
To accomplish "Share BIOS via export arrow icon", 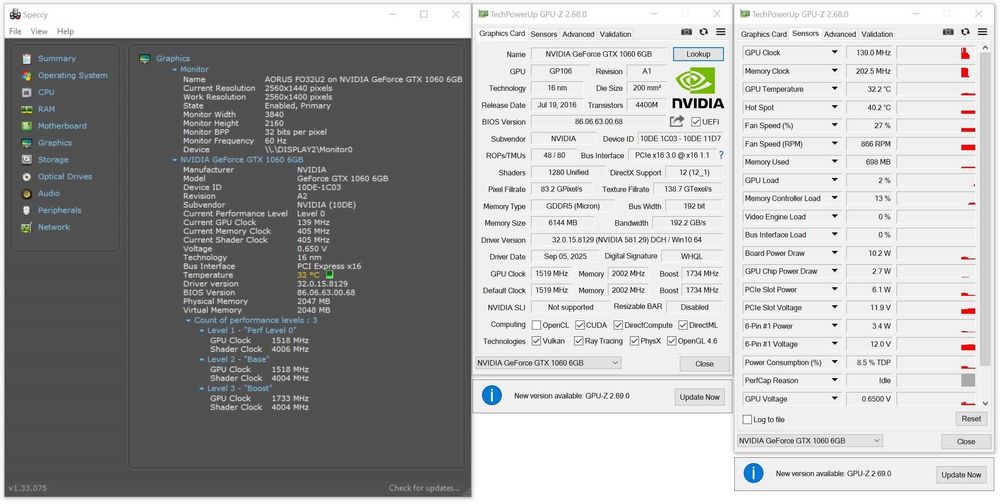I will coord(676,121).
